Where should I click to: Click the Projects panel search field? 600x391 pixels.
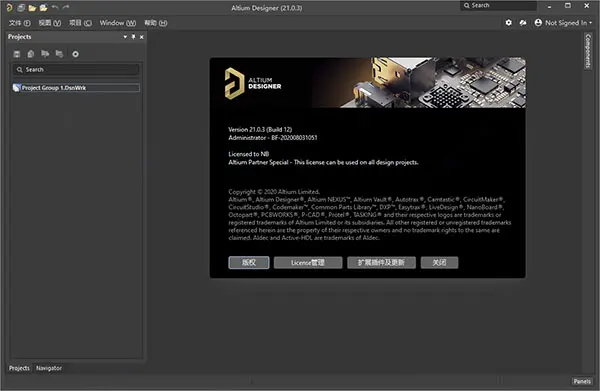pos(76,69)
